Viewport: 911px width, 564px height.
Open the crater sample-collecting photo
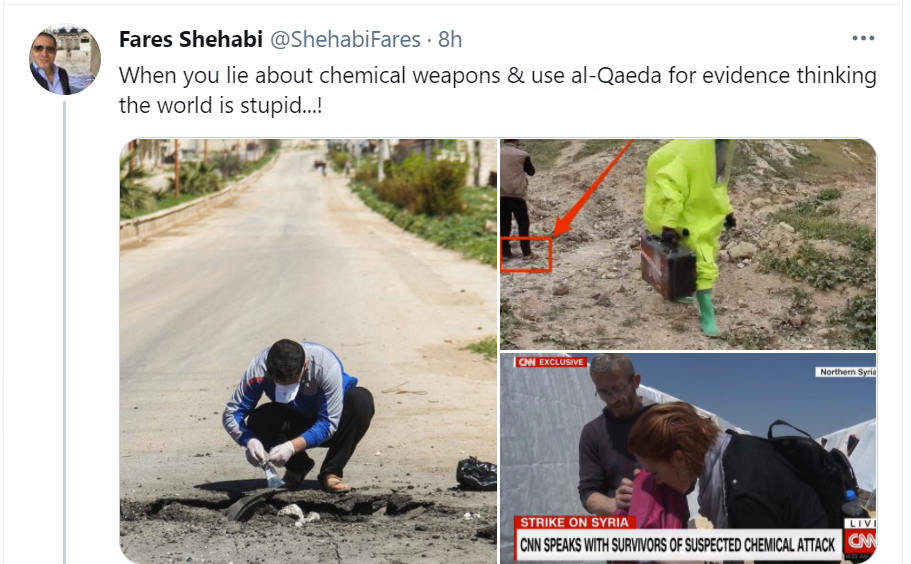click(309, 351)
